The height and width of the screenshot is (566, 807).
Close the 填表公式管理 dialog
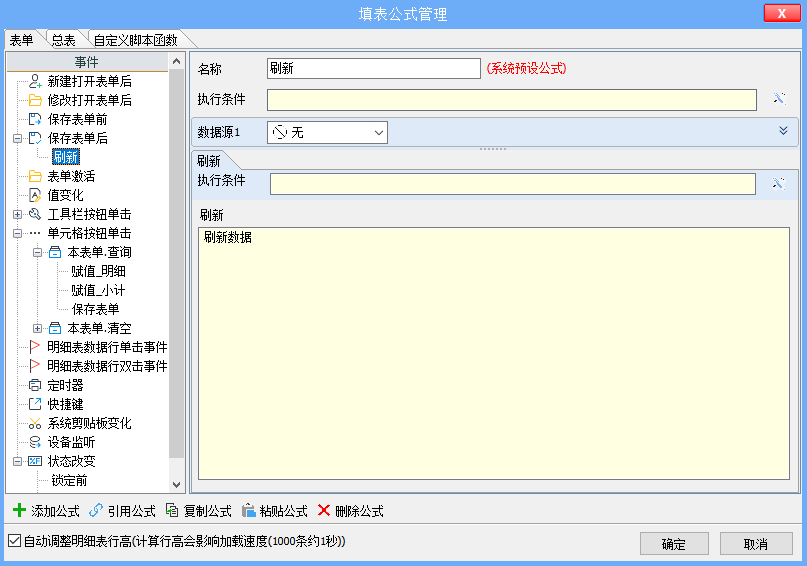(x=782, y=13)
